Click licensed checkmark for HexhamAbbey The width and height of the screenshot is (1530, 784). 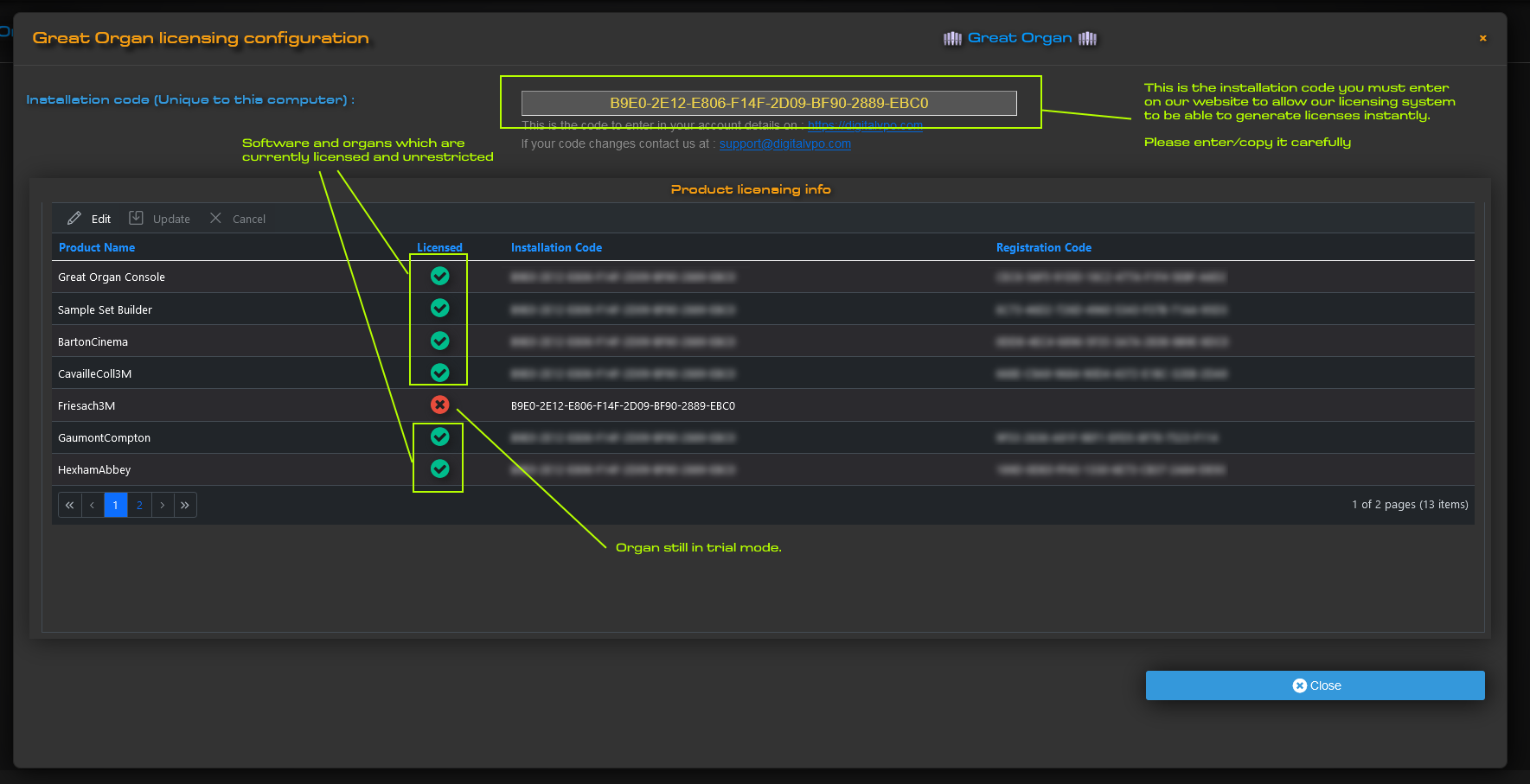pyautogui.click(x=440, y=468)
